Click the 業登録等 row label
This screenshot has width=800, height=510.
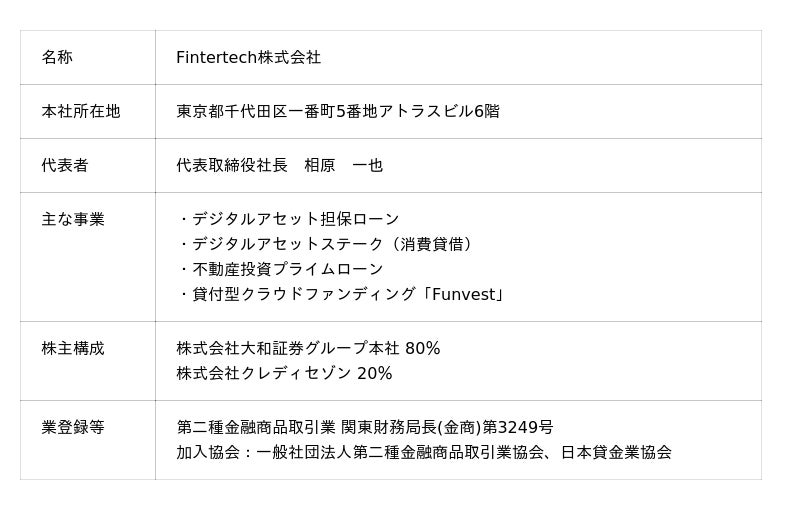(73, 428)
